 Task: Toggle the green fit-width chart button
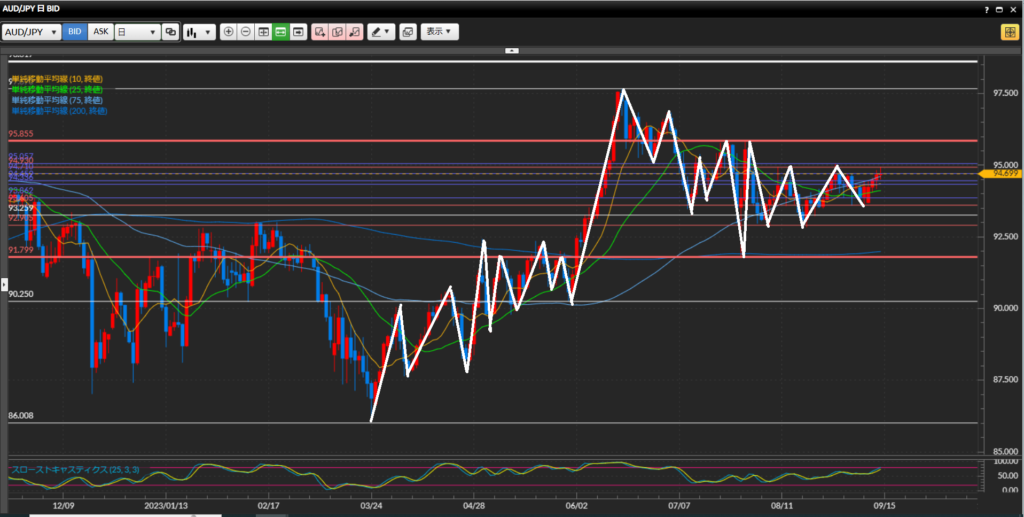click(x=281, y=32)
